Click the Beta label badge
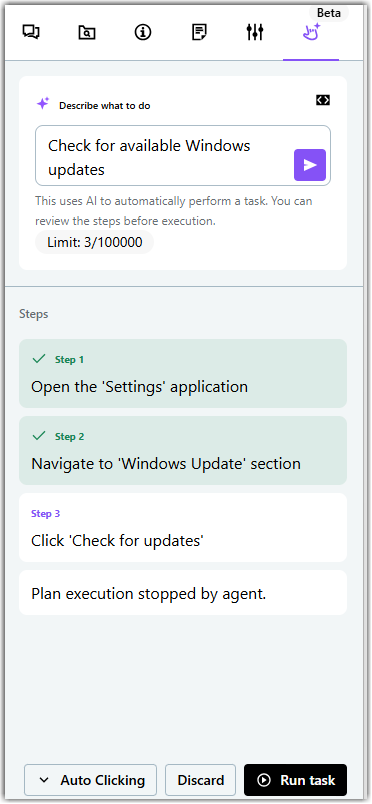372x804 pixels. (329, 13)
